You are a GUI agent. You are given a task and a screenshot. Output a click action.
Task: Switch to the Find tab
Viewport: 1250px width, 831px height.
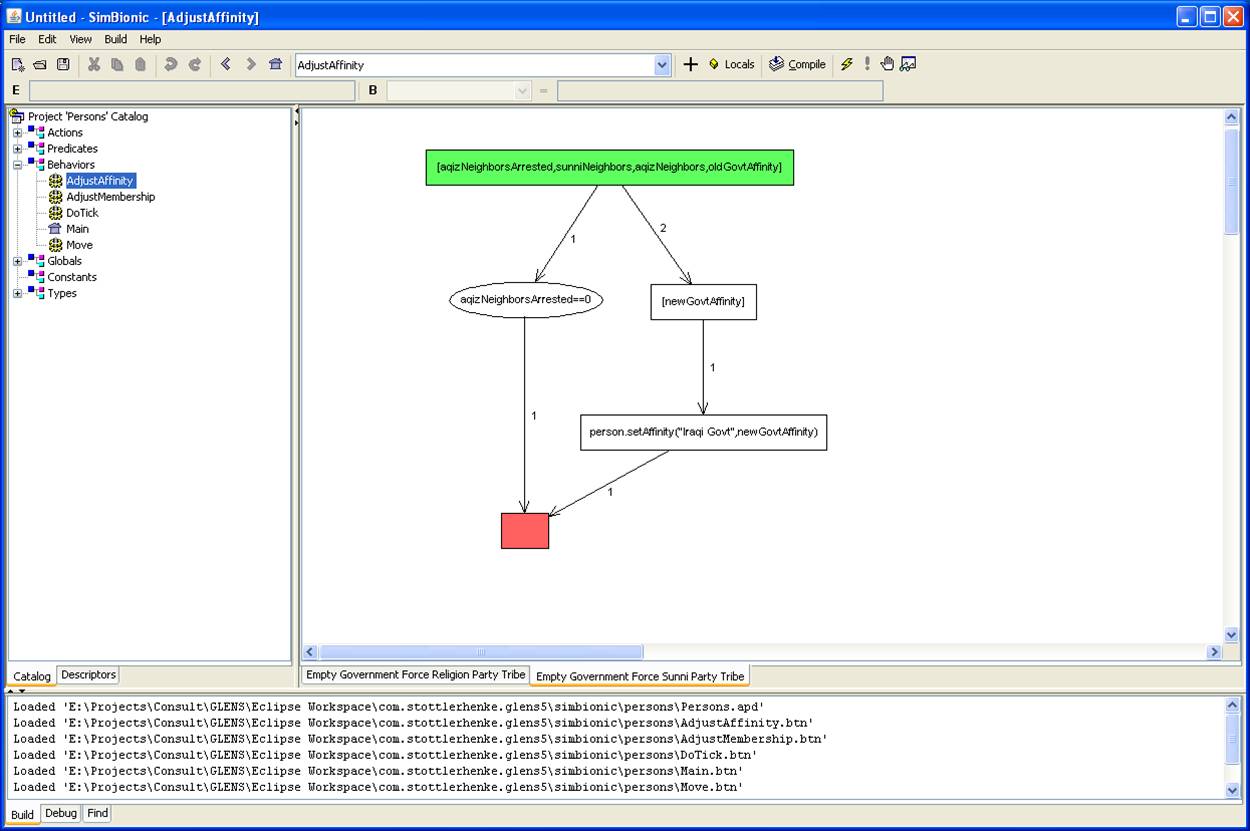pyautogui.click(x=97, y=813)
